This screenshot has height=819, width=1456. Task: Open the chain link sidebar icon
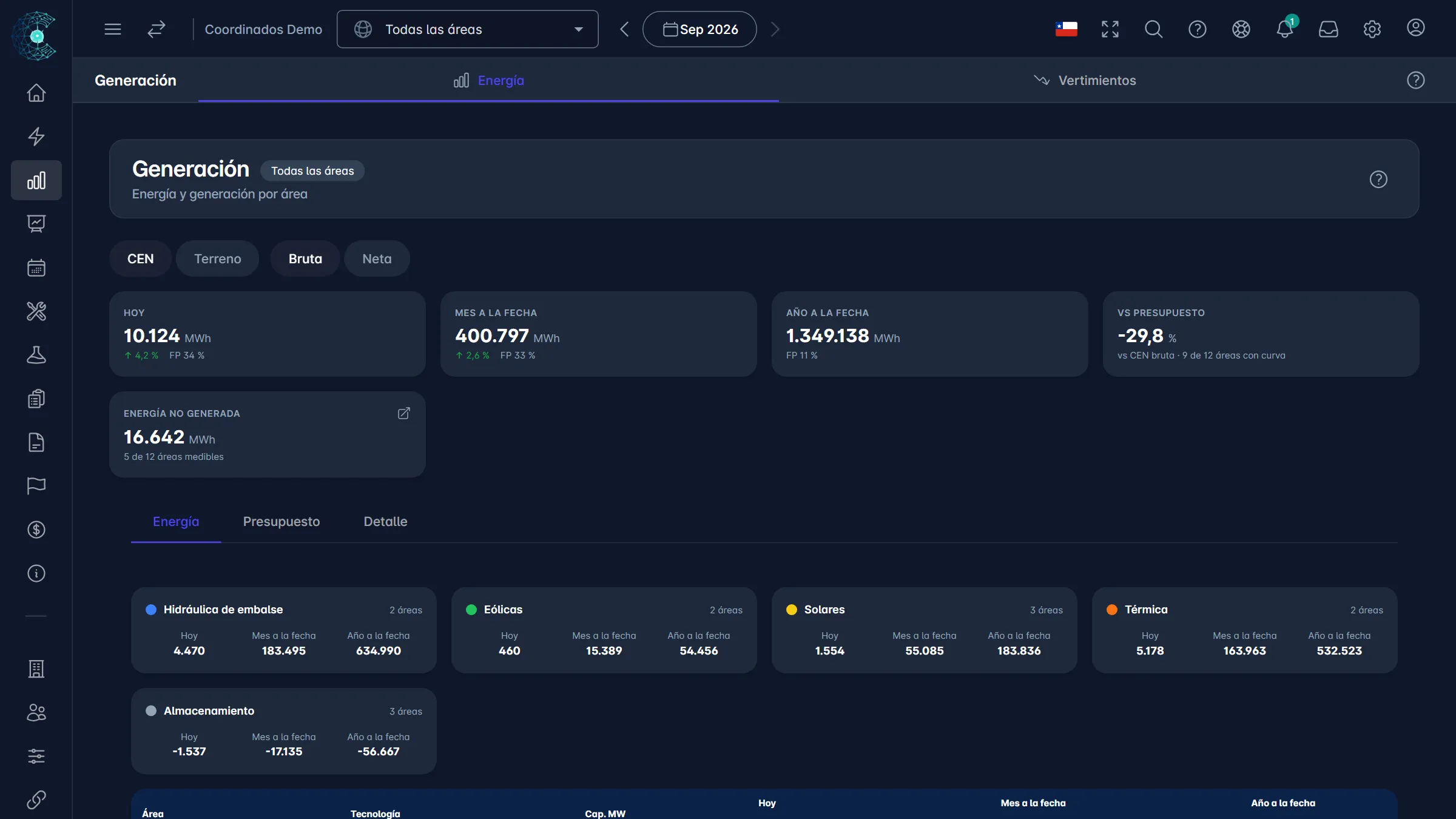[x=36, y=800]
